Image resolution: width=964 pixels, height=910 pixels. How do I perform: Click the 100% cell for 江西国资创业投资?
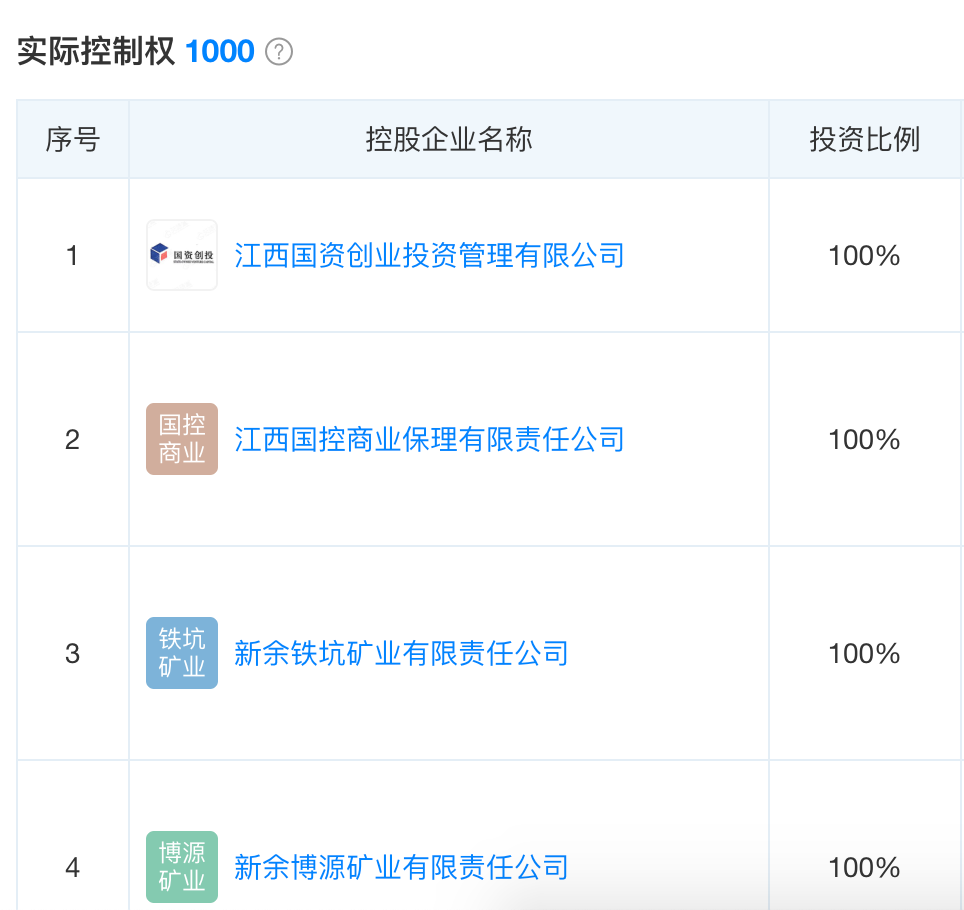click(x=864, y=256)
